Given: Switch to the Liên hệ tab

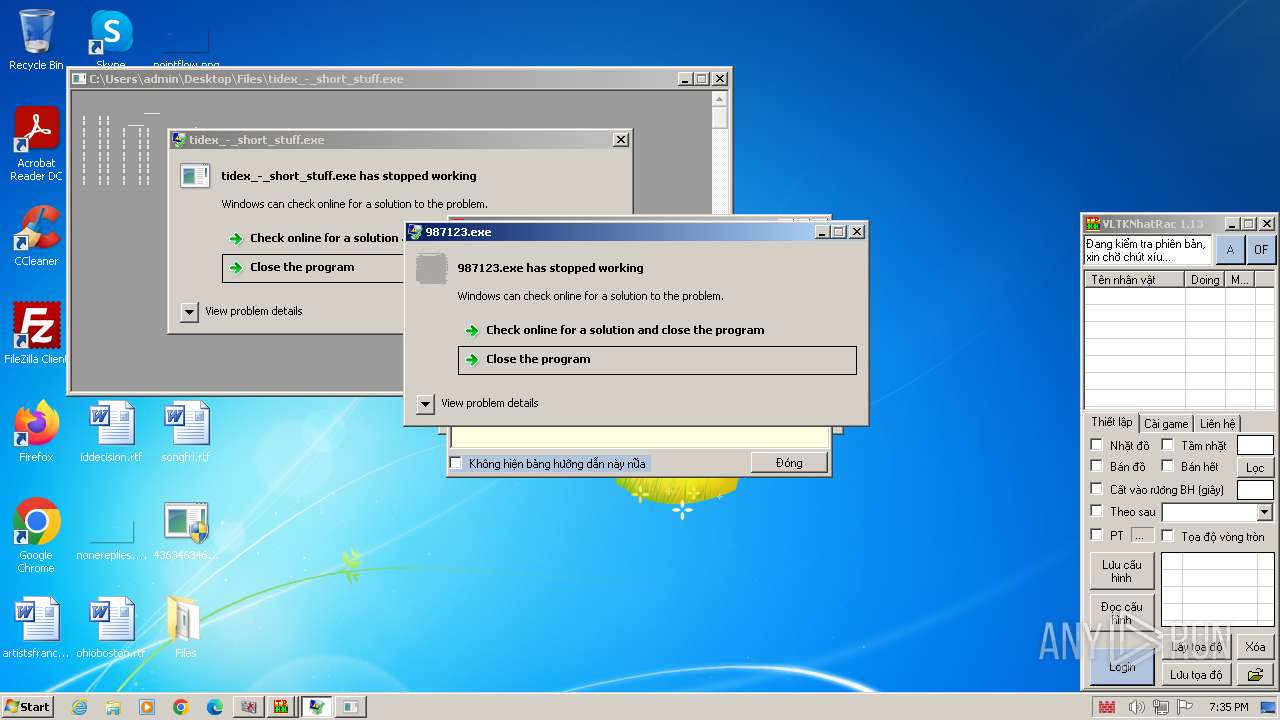Looking at the screenshot, I should point(1218,424).
